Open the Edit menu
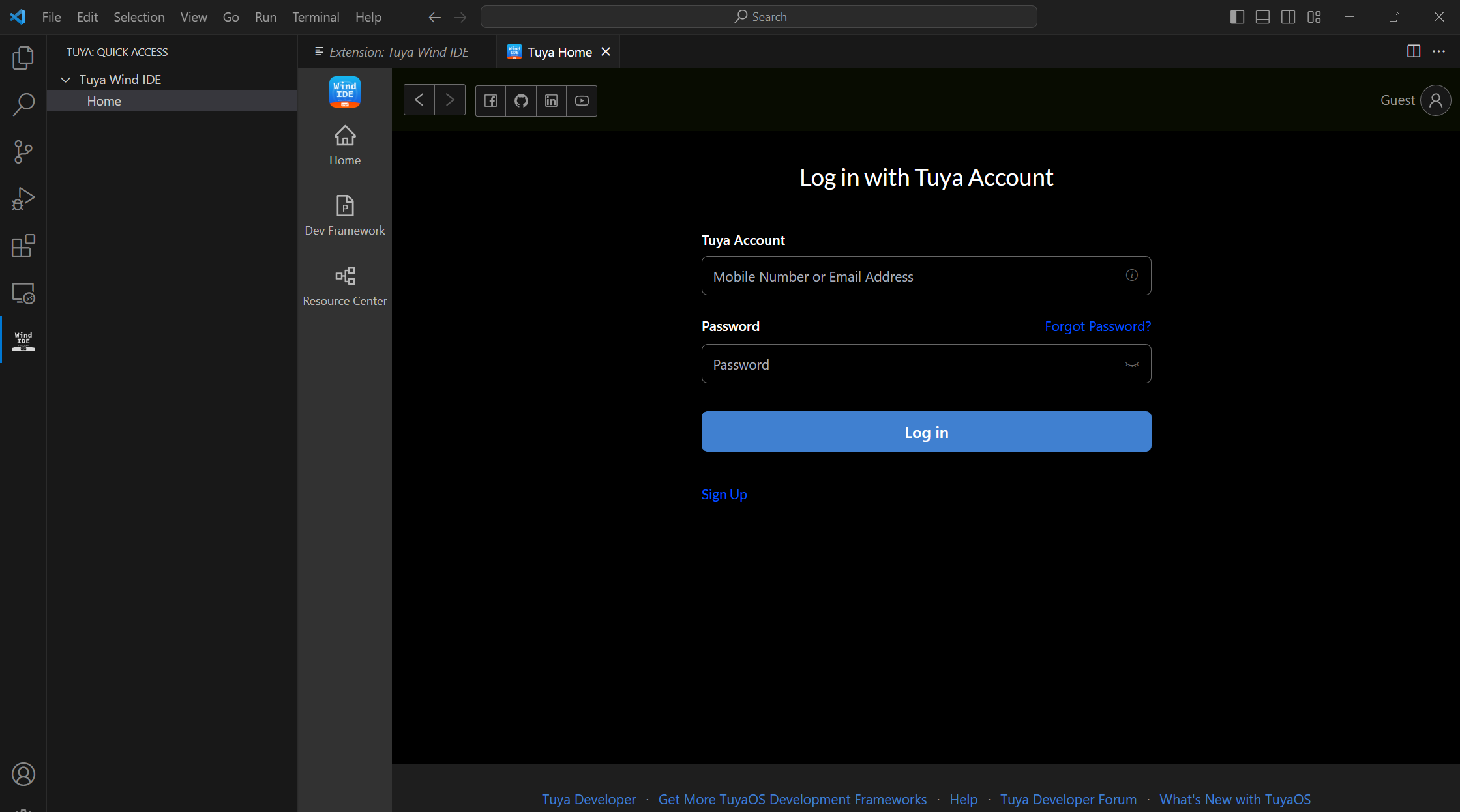 click(87, 17)
